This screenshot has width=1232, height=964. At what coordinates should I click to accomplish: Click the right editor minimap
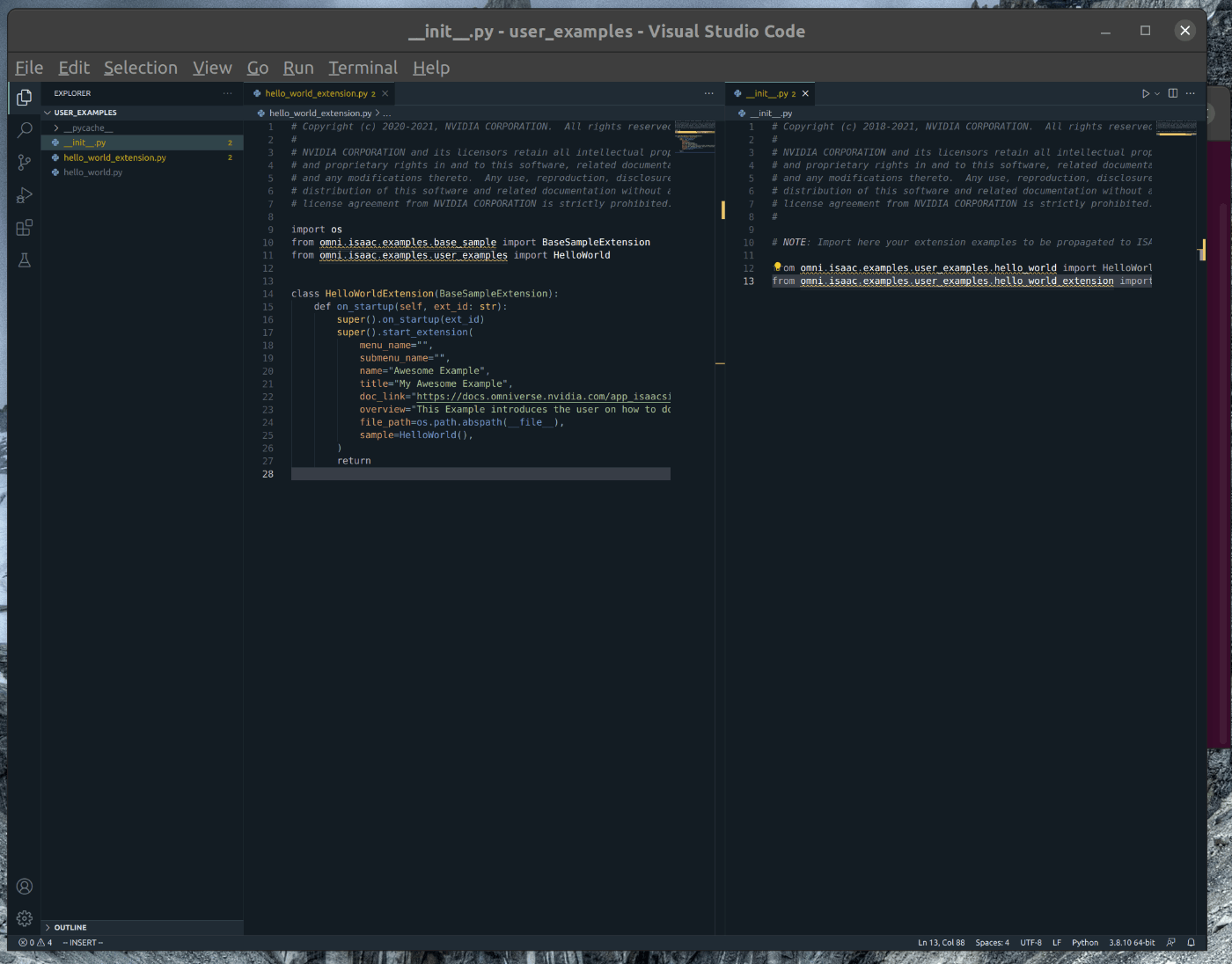click(x=1177, y=128)
